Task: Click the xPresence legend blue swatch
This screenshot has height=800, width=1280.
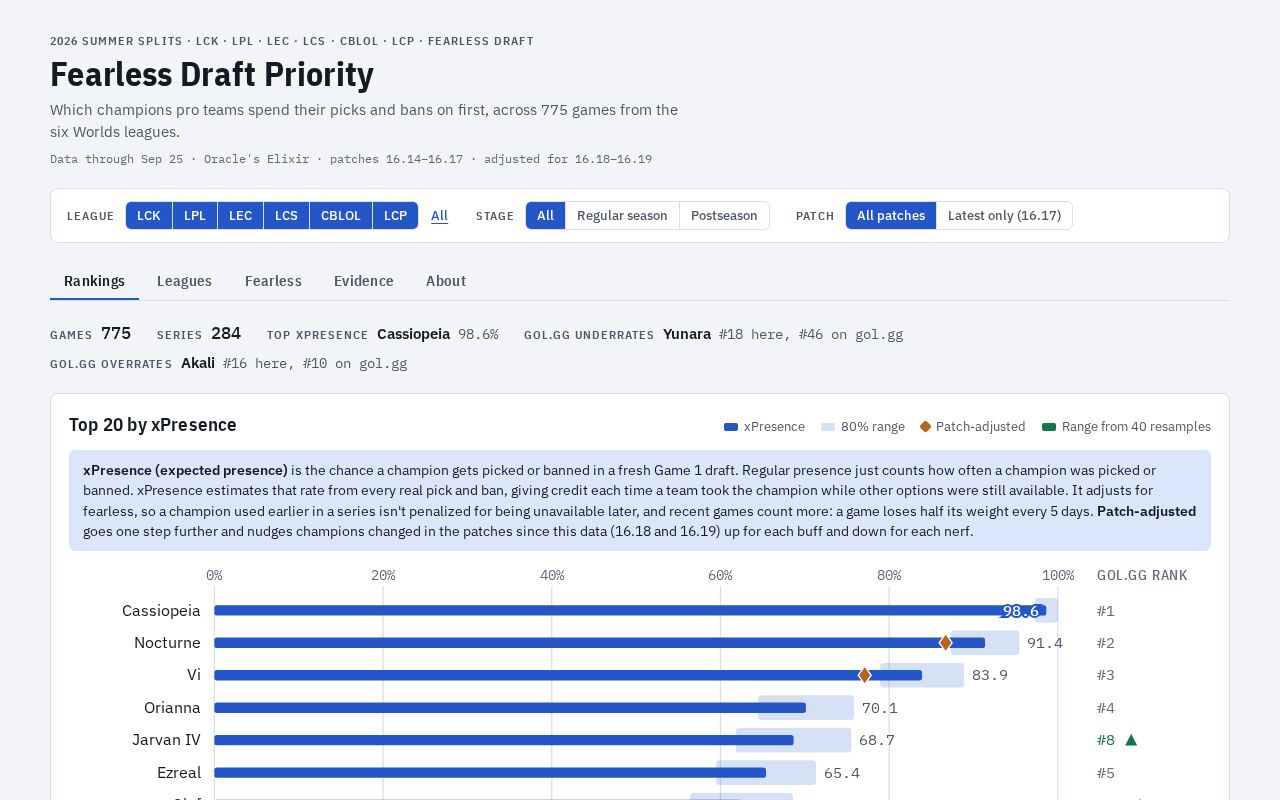Action: pos(731,427)
